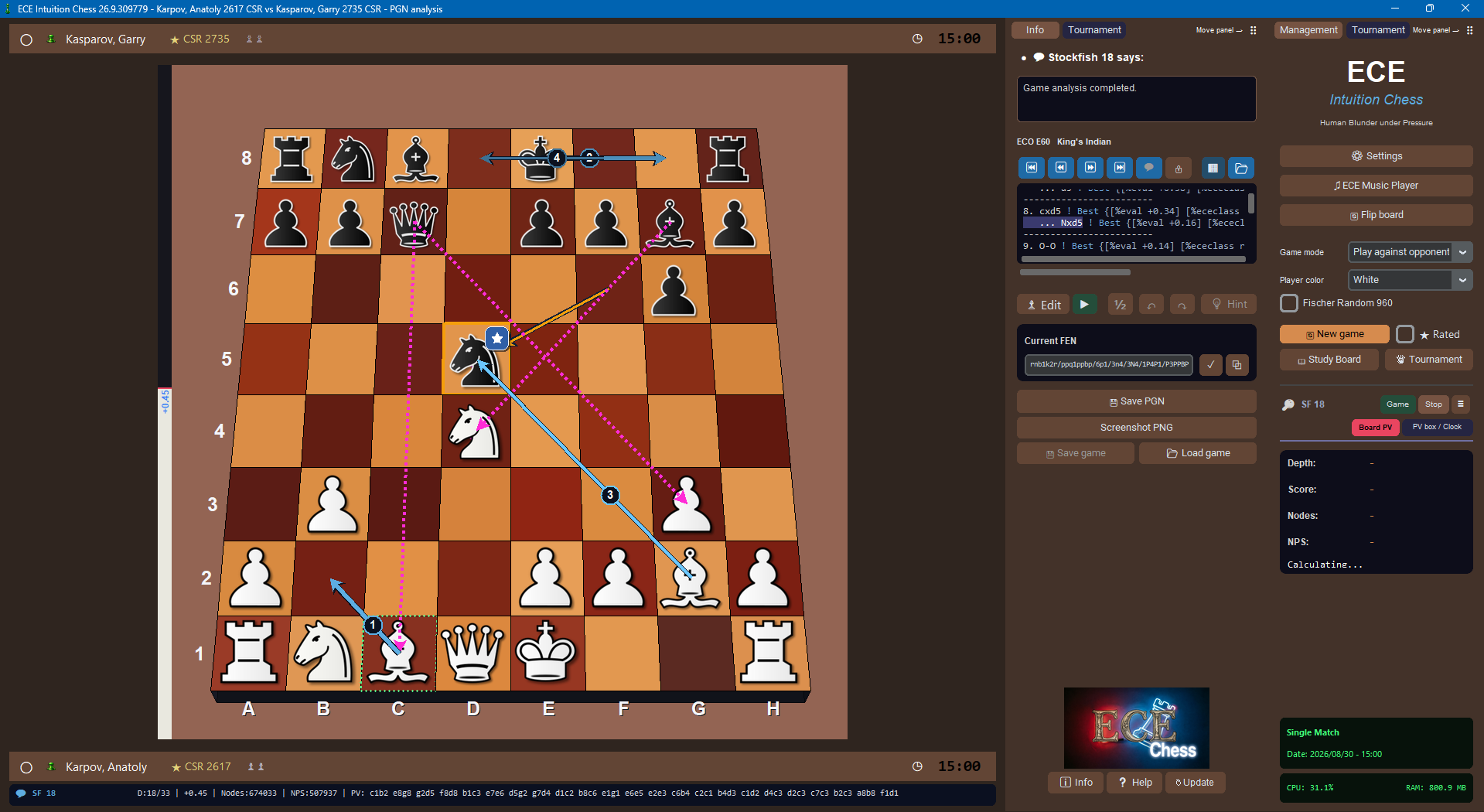Save the game as PGN

point(1136,401)
